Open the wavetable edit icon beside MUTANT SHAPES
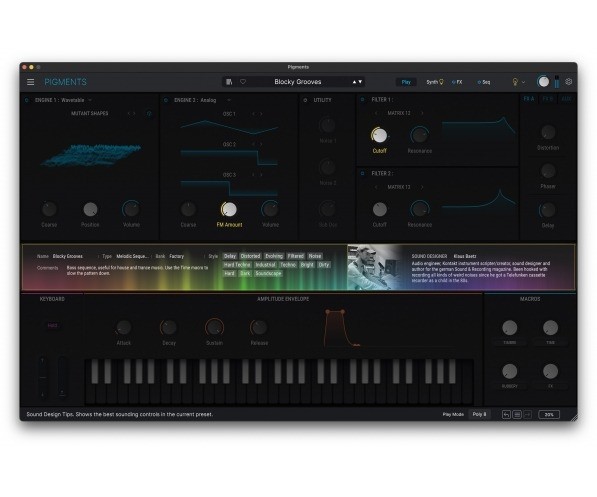 pyautogui.click(x=149, y=113)
